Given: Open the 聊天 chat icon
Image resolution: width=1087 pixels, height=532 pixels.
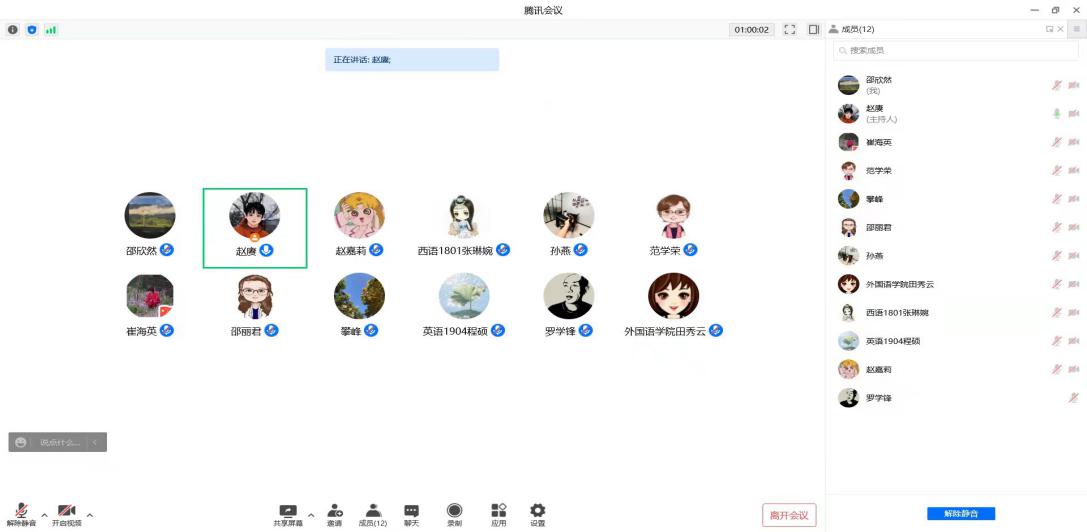Looking at the screenshot, I should [411, 511].
